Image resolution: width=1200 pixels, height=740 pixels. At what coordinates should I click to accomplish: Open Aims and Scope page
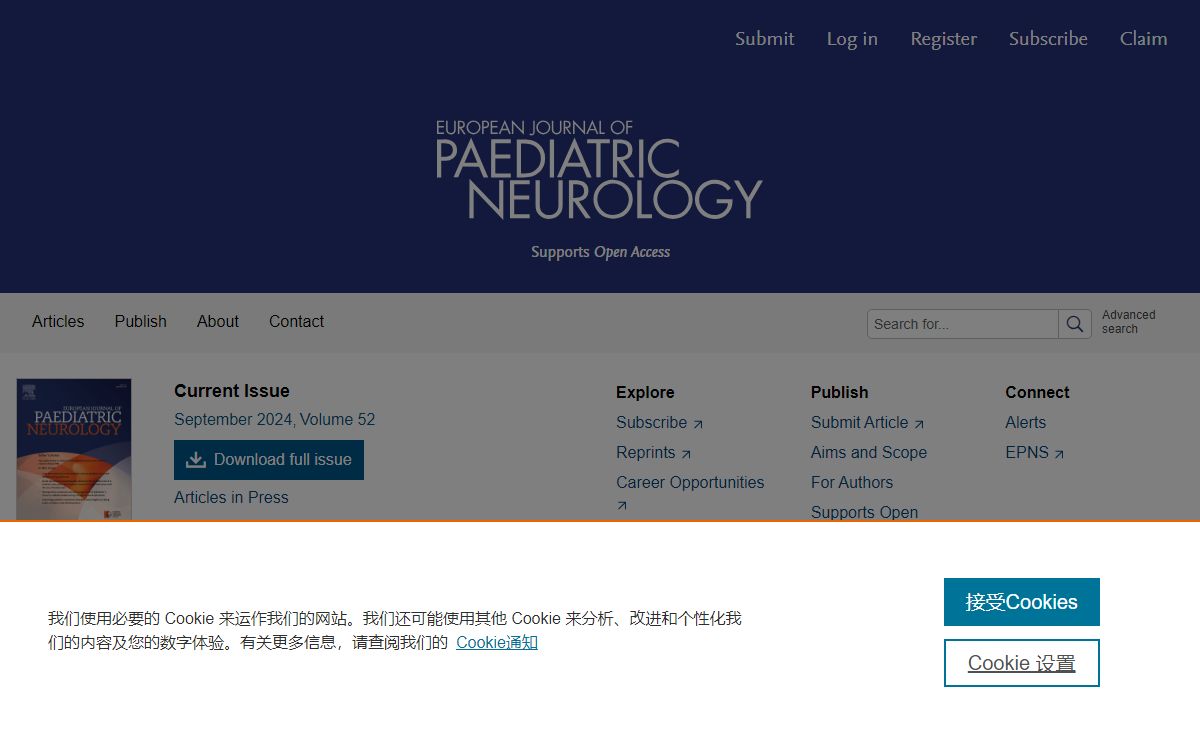coord(868,453)
